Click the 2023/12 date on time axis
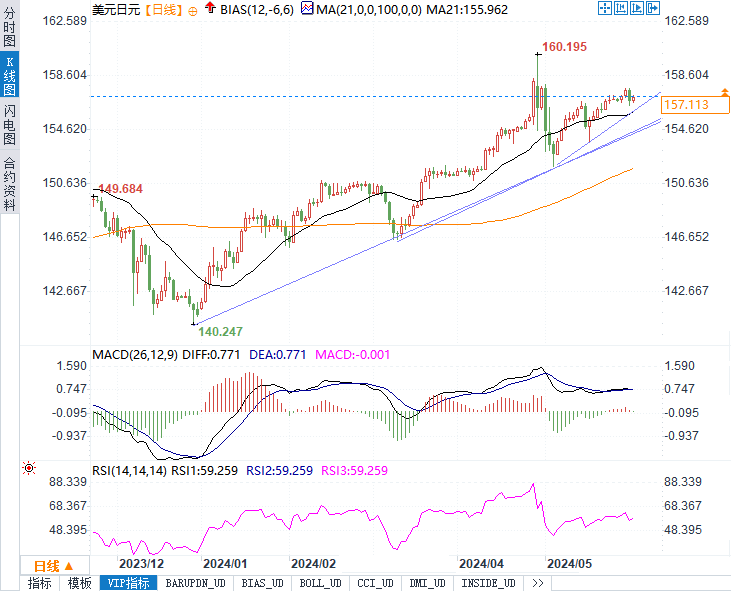The width and height of the screenshot is (731, 591). coord(142,564)
